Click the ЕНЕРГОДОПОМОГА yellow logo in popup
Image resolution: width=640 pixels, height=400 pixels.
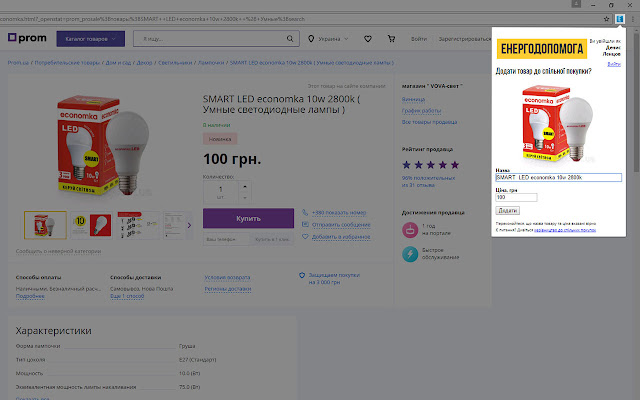542,49
